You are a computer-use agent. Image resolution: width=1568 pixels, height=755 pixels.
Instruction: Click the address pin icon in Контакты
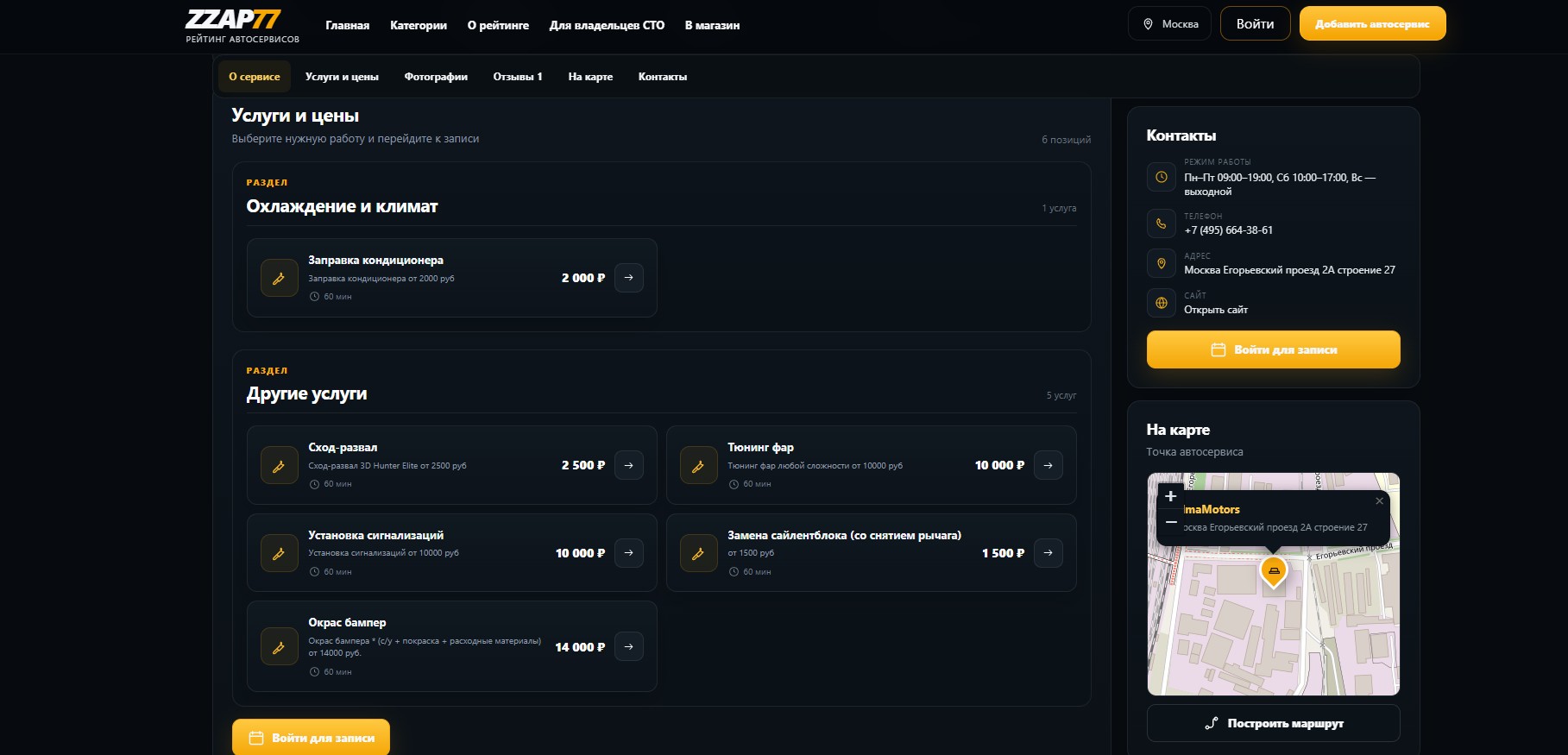click(1162, 263)
